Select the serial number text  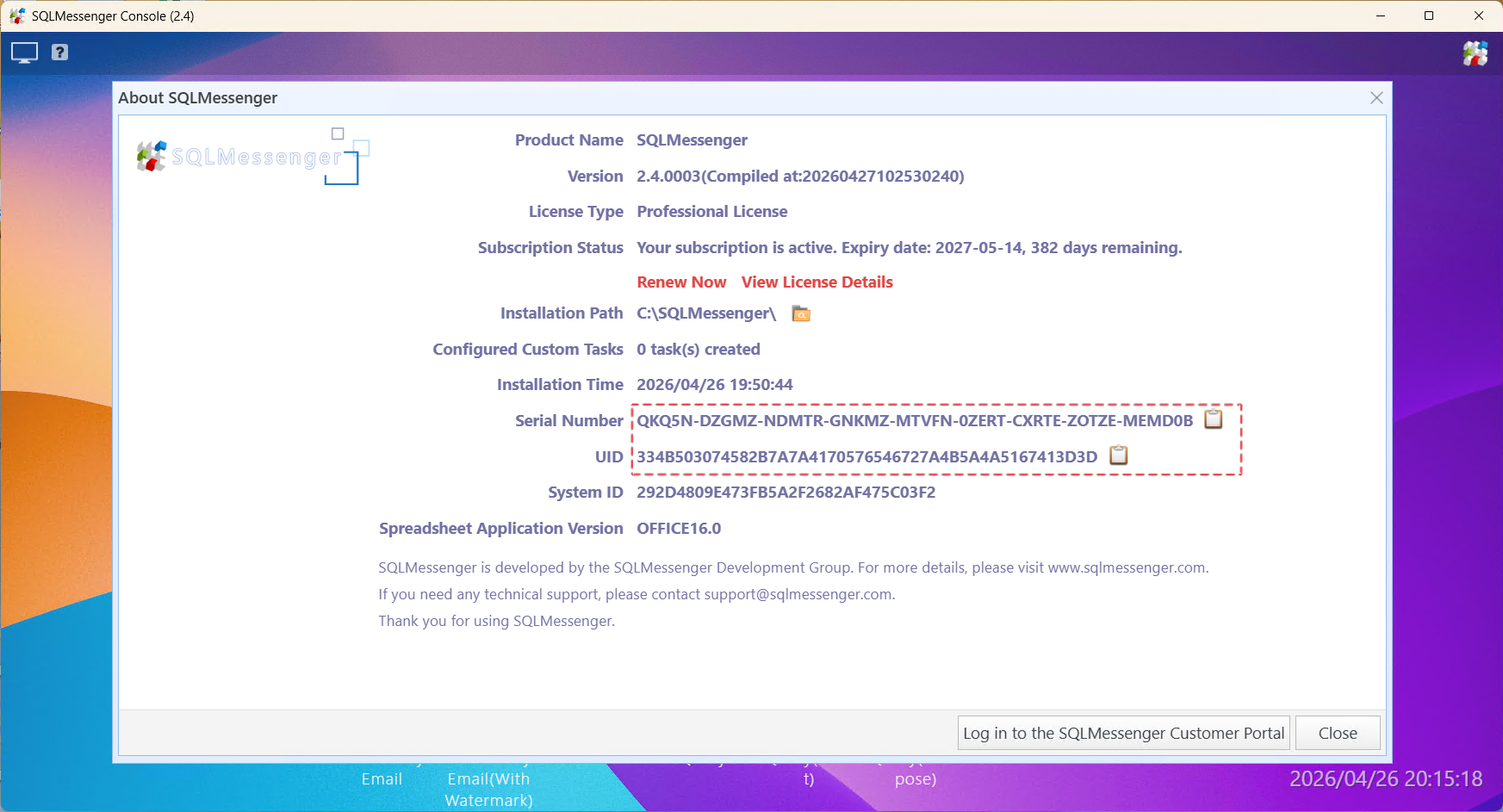pyautogui.click(x=915, y=420)
